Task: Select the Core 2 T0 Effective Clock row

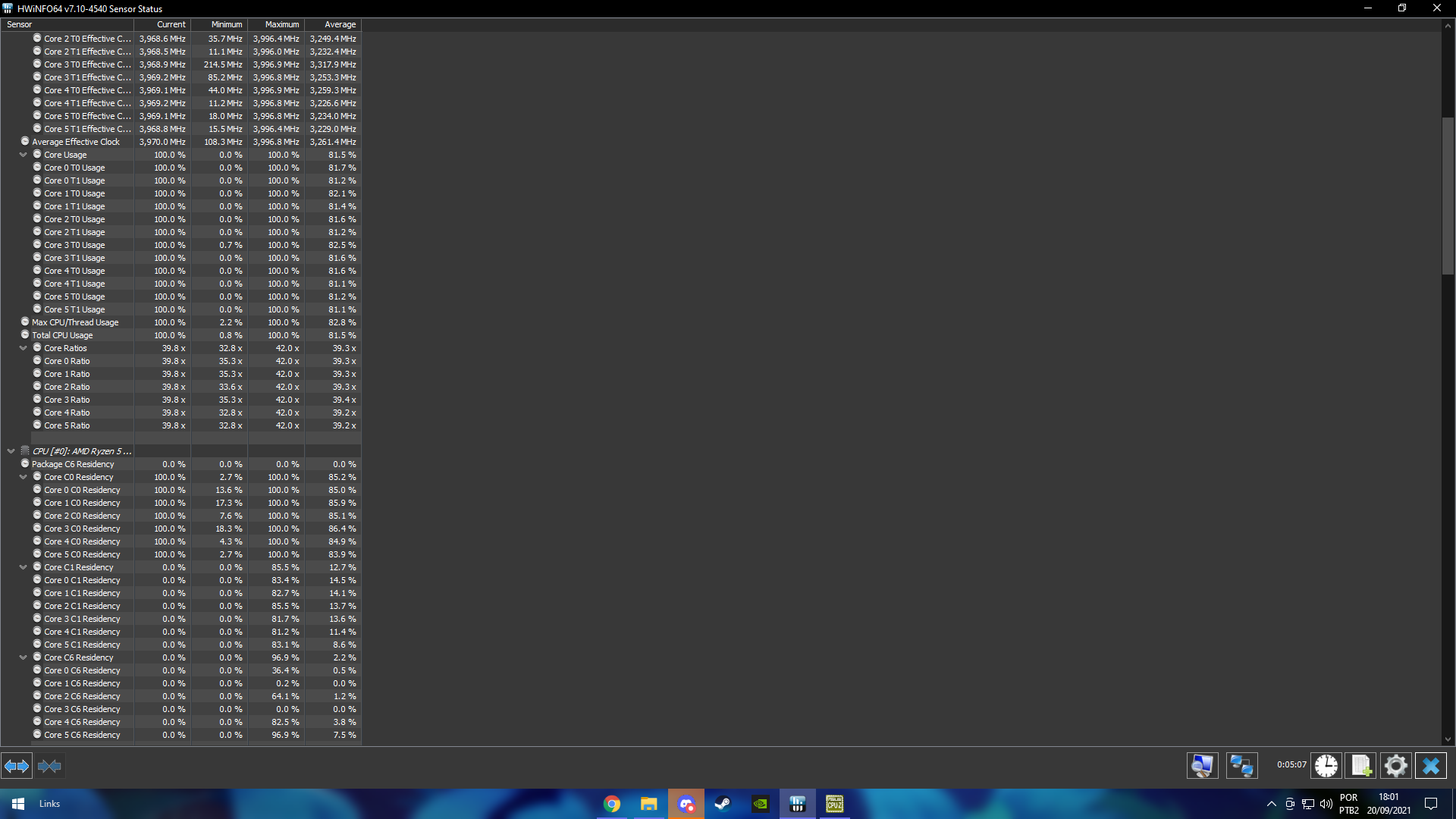Action: 180,39
